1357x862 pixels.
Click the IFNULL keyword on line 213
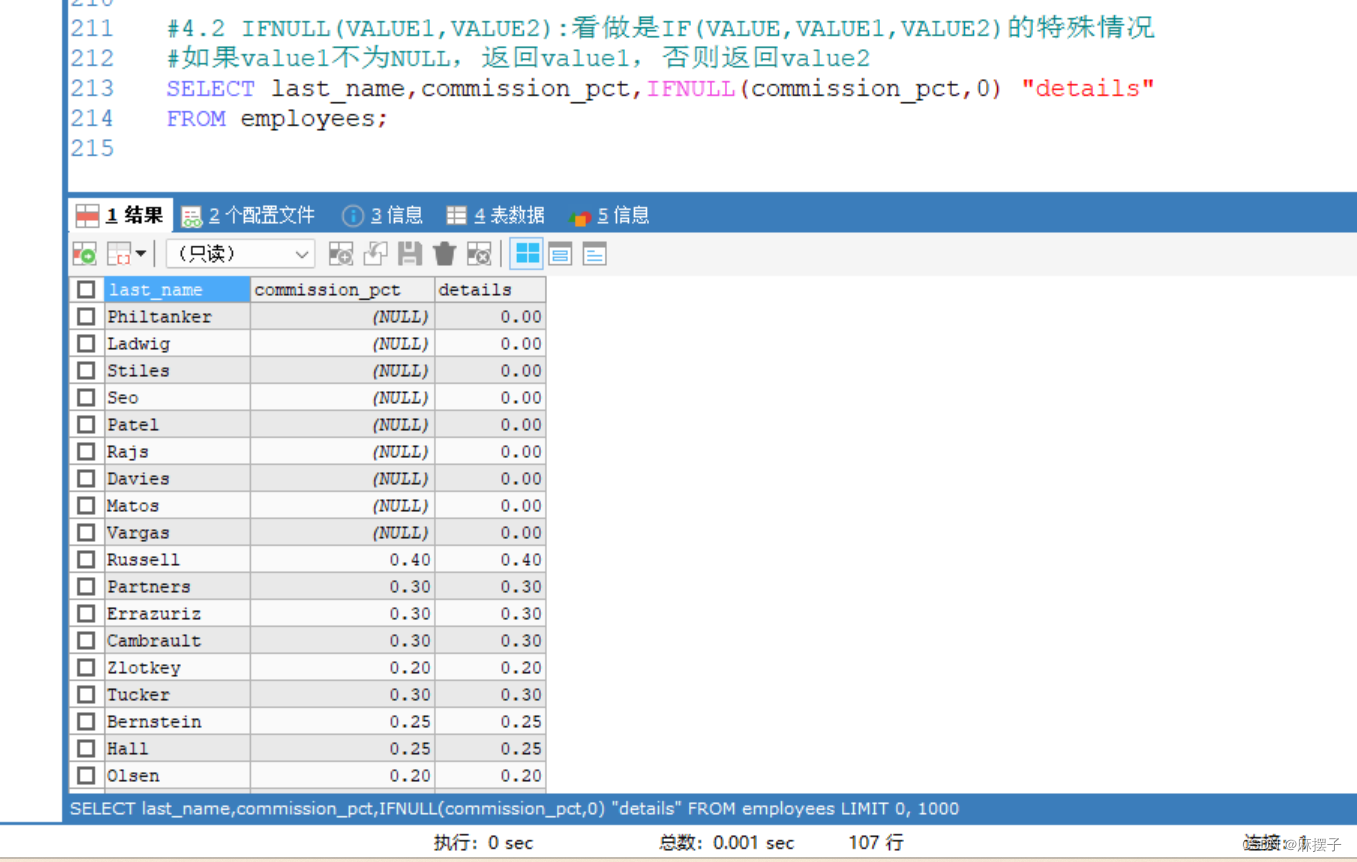[691, 88]
